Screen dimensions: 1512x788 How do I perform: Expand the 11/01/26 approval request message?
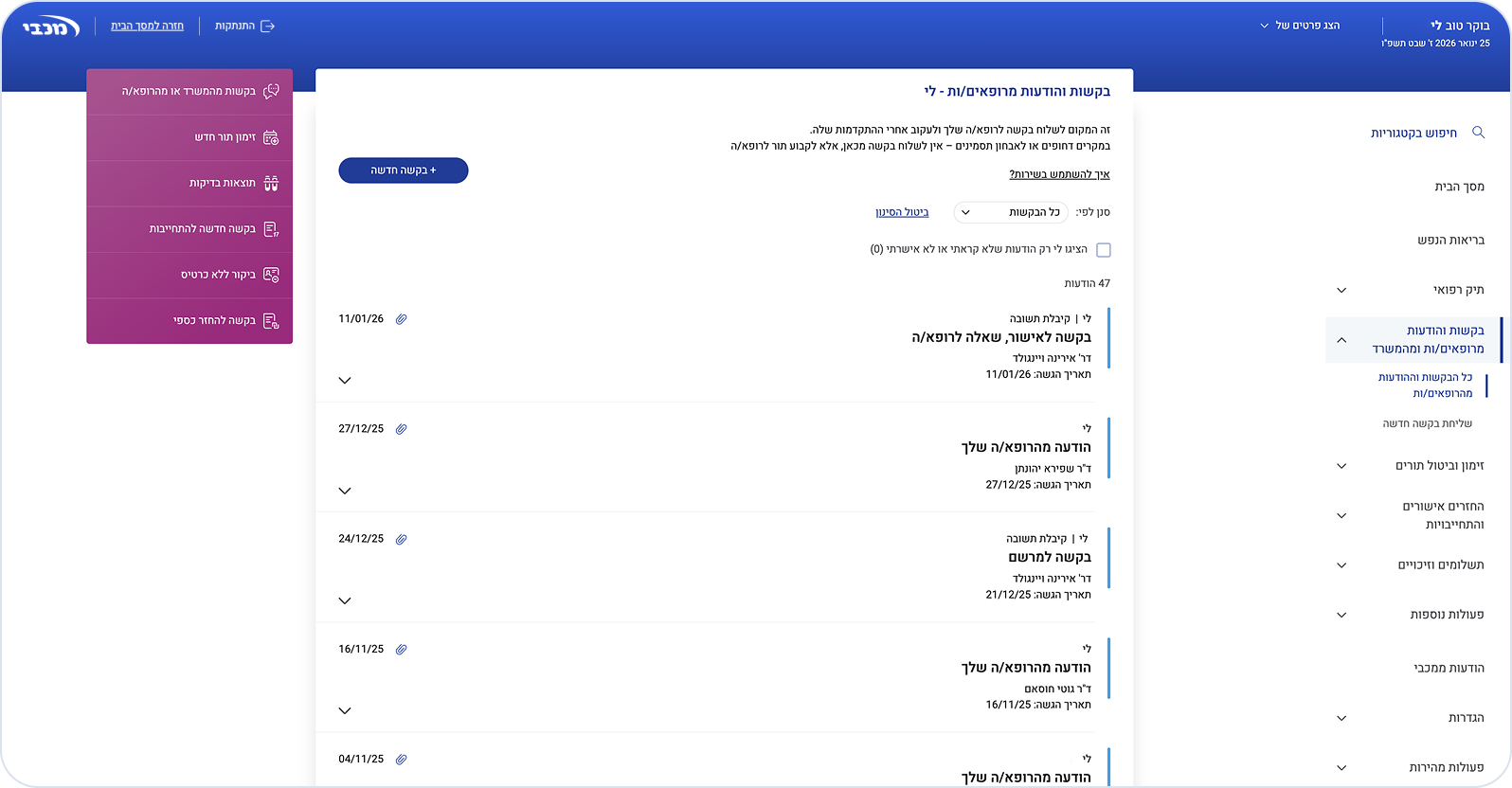coord(345,381)
